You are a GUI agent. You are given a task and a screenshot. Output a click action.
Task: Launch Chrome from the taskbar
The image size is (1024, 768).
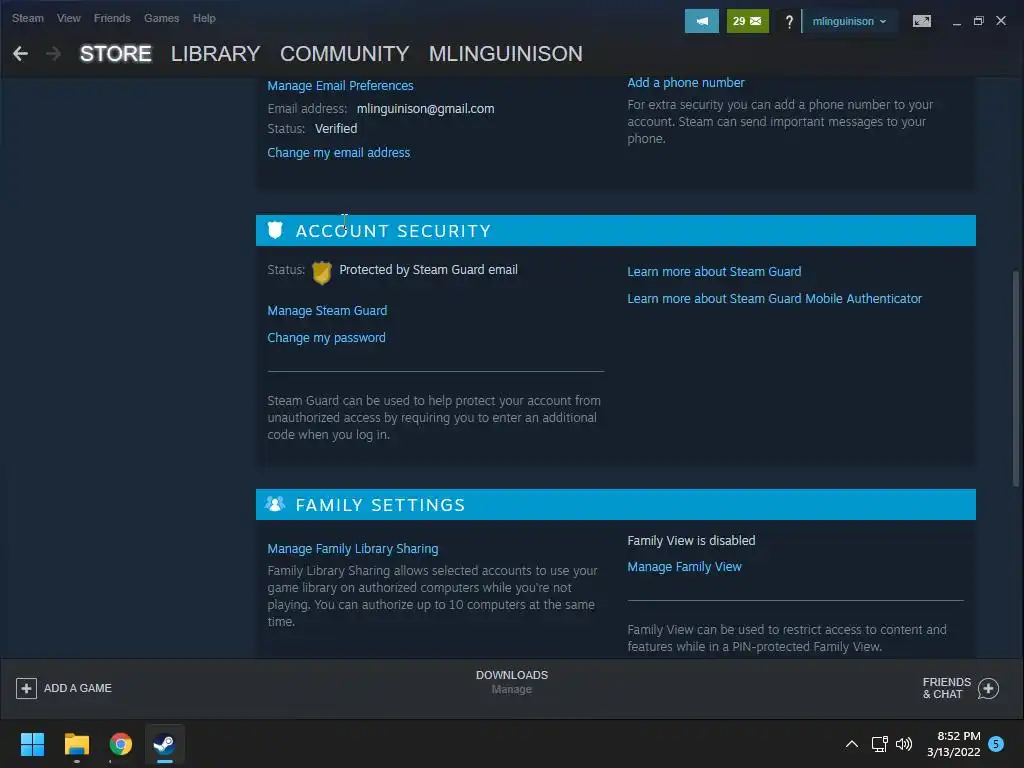click(120, 744)
